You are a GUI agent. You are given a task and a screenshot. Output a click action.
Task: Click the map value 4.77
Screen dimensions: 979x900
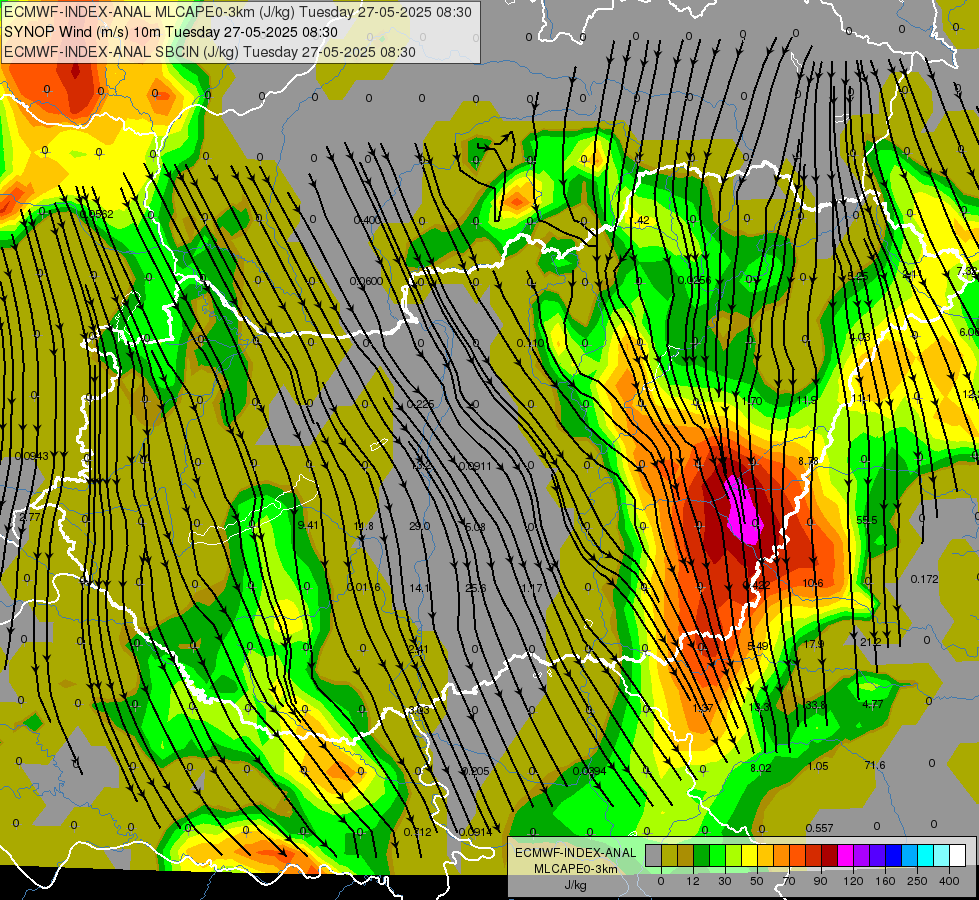(x=872, y=704)
